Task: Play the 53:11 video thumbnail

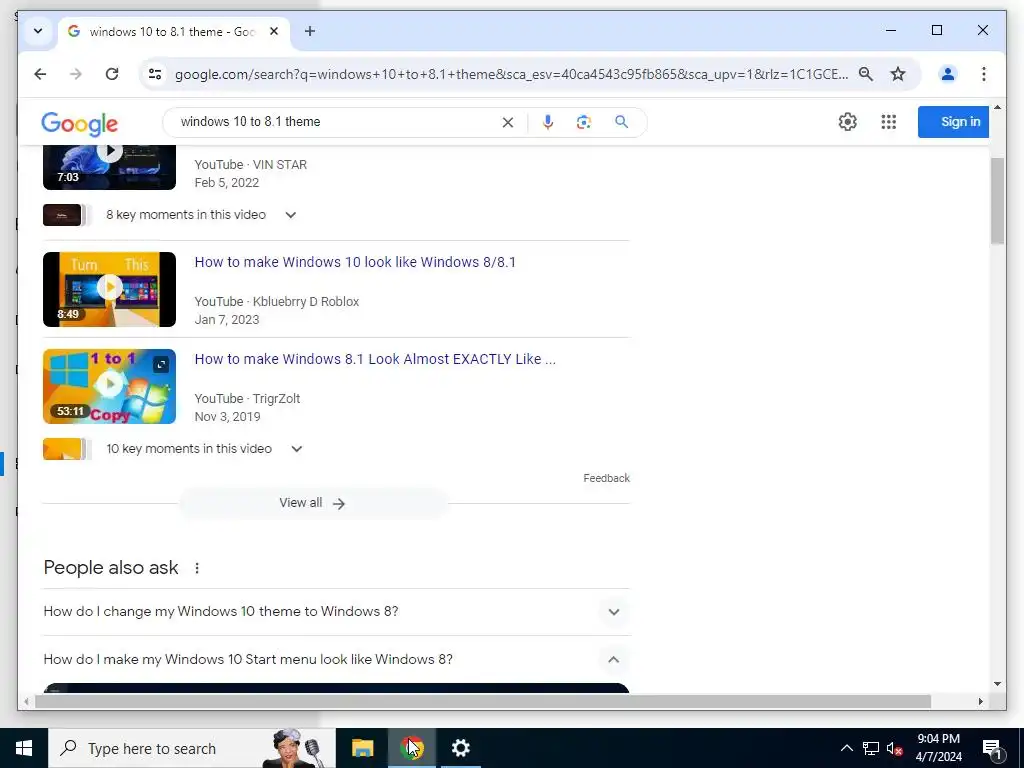Action: [x=110, y=386]
